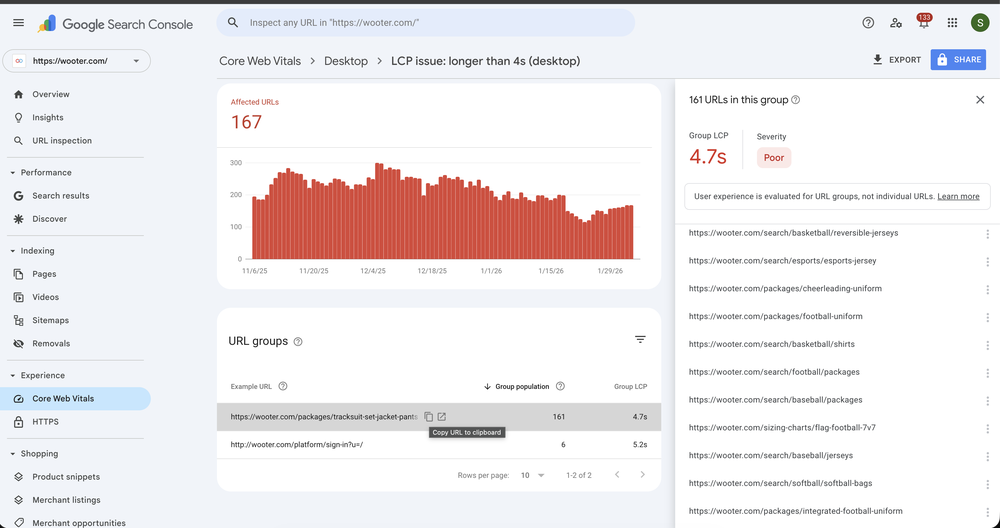Open the Google apps grid
The width and height of the screenshot is (1000, 528).
click(x=951, y=23)
